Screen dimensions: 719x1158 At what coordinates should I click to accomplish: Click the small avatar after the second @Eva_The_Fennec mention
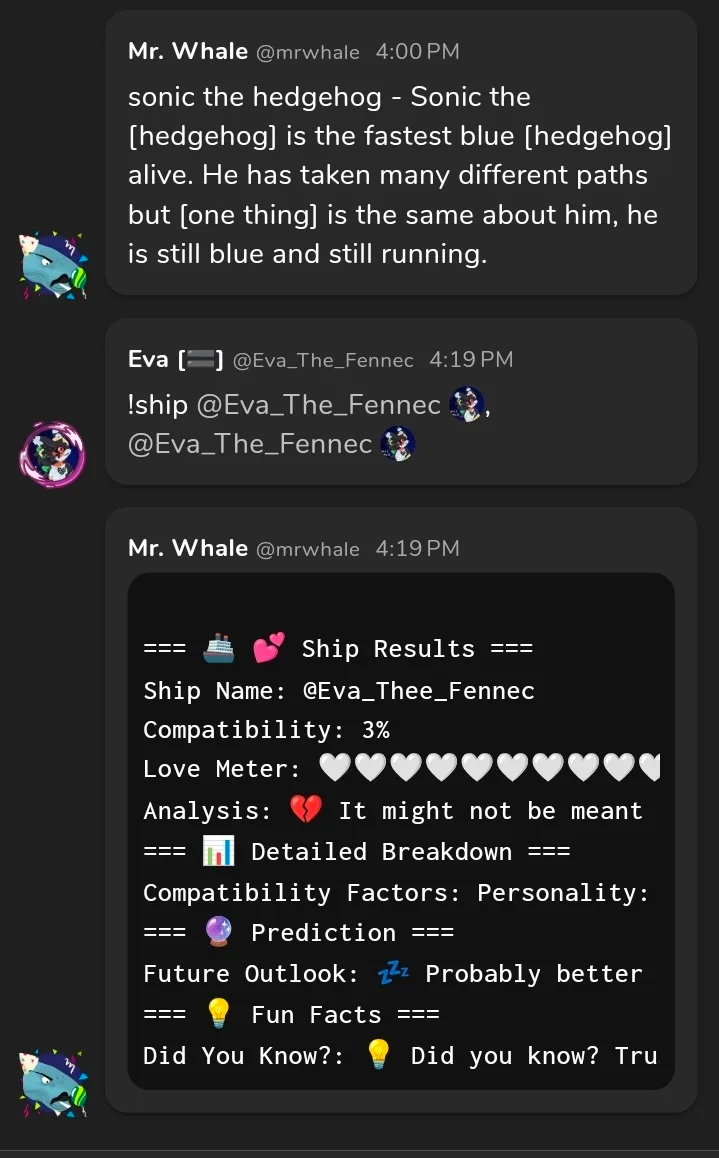pyautogui.click(x=398, y=444)
